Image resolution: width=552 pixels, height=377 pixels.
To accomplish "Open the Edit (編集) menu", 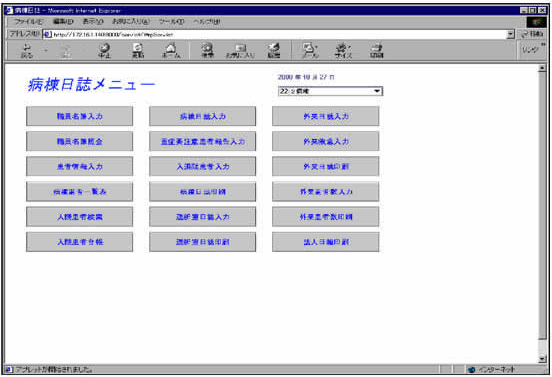I will (63, 21).
